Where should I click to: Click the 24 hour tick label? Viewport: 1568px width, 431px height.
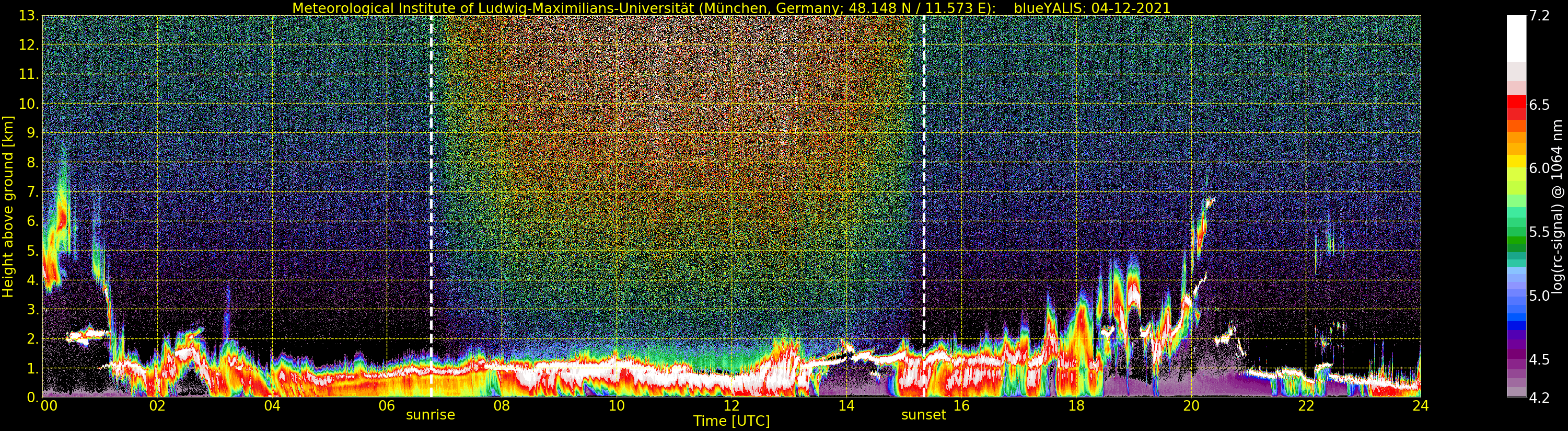[x=1420, y=406]
